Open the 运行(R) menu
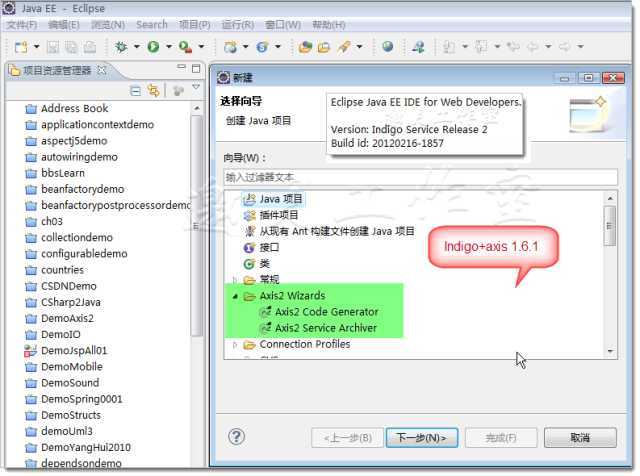This screenshot has width=640, height=476. [x=238, y=25]
